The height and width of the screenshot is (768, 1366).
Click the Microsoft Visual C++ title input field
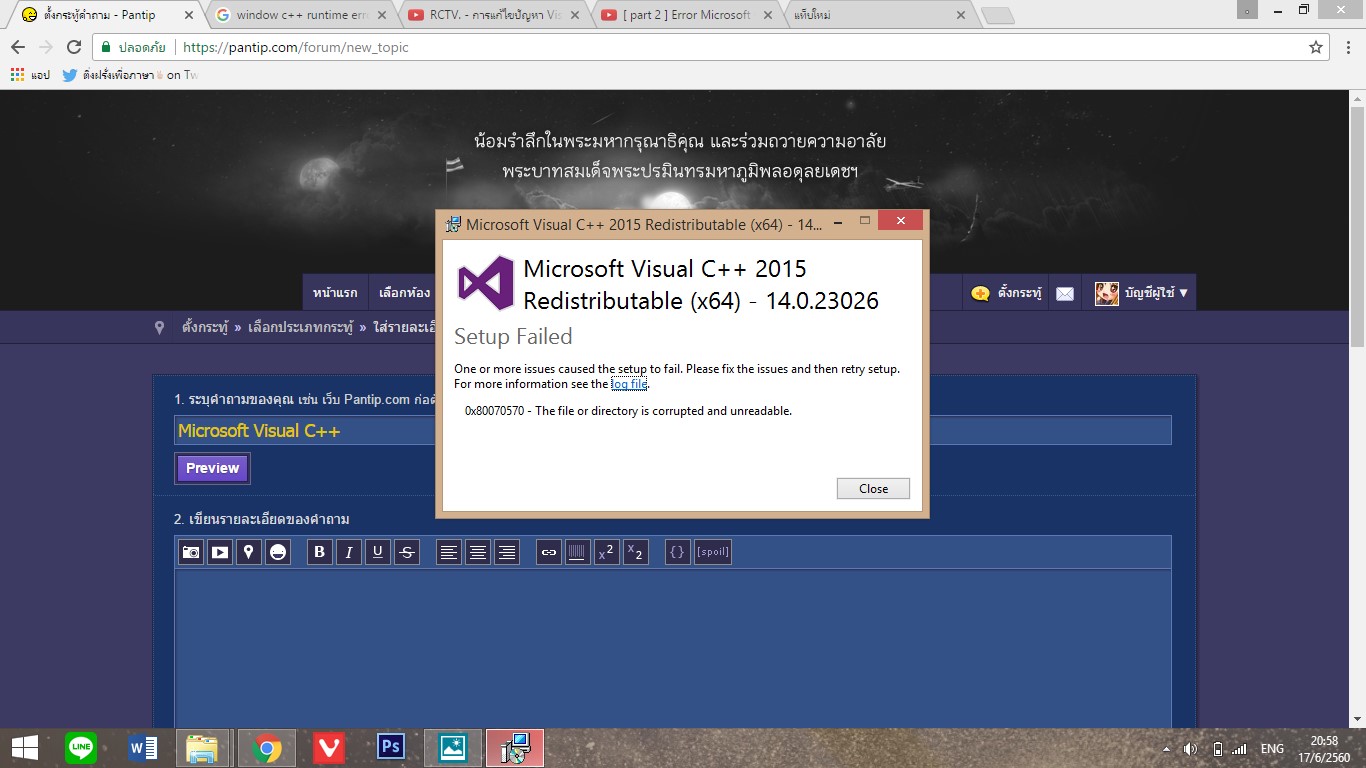pyautogui.click(x=672, y=431)
